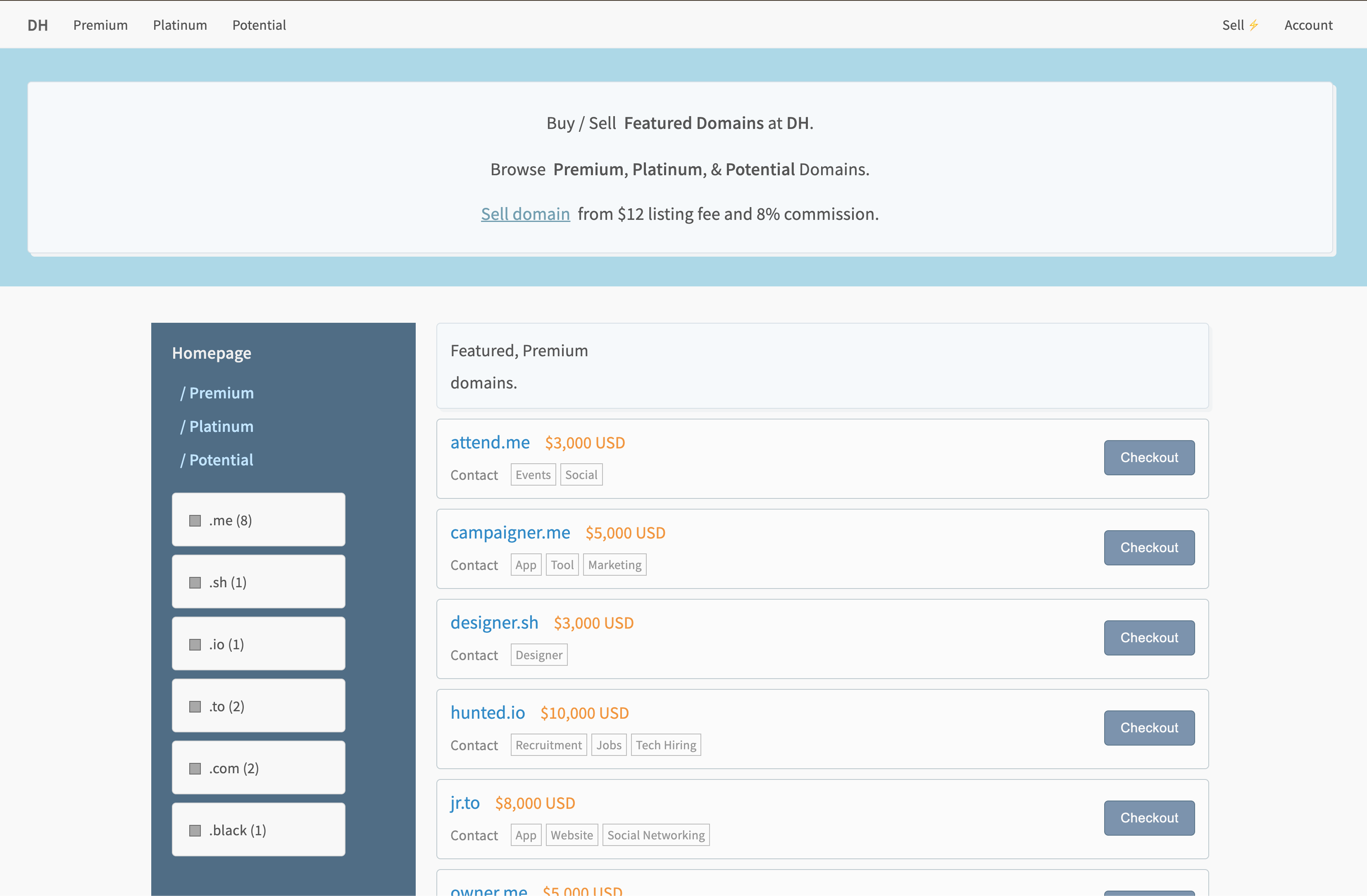Click Contact under designer.sh
Screen dimensions: 1367x896
[x=474, y=655]
